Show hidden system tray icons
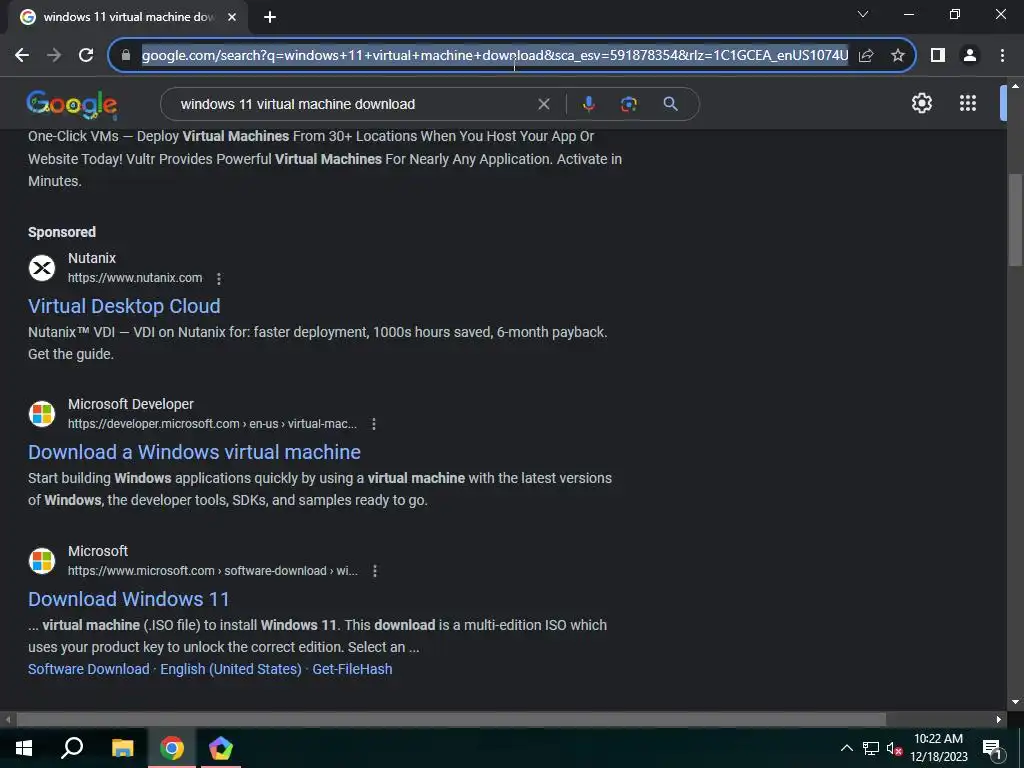1024x768 pixels. click(x=846, y=748)
